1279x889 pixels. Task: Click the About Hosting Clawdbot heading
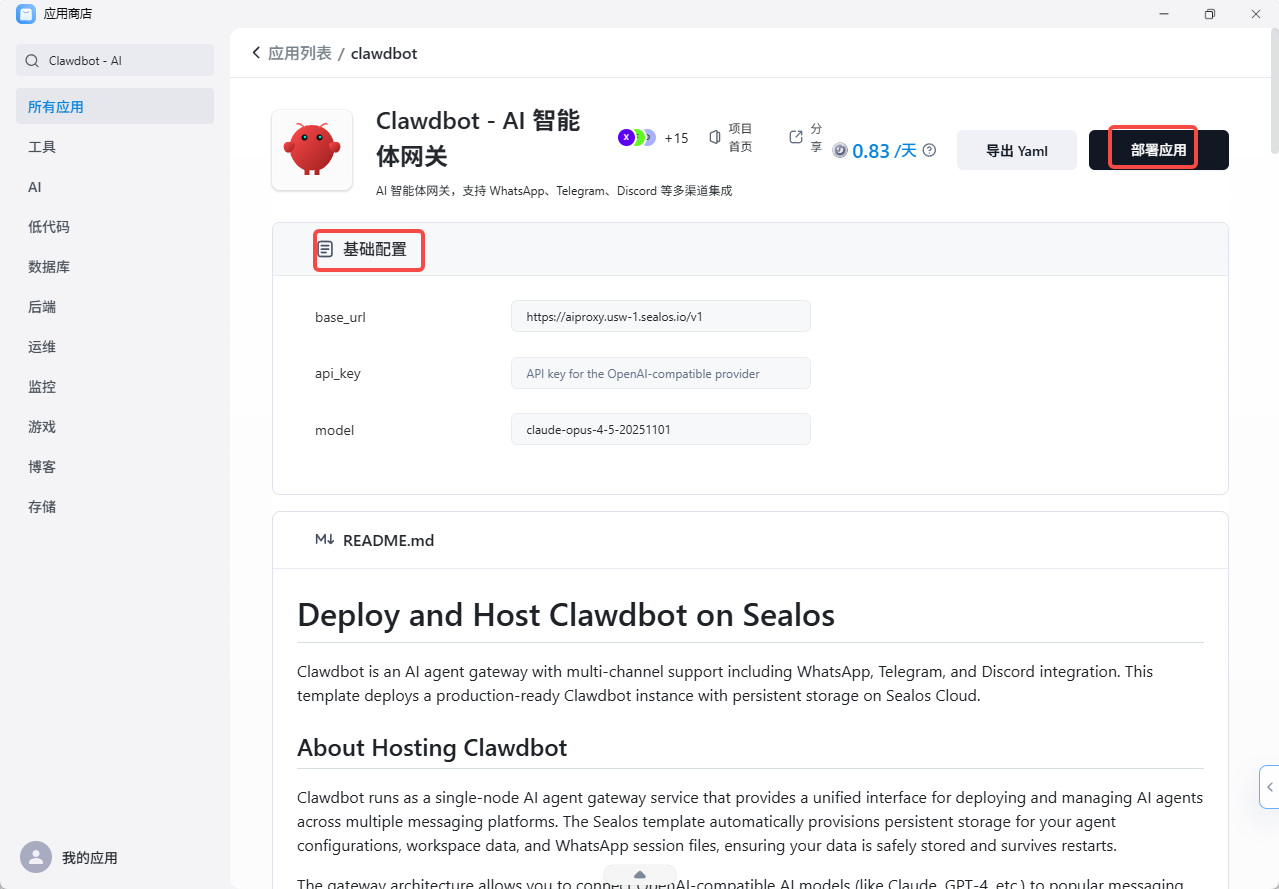click(432, 747)
